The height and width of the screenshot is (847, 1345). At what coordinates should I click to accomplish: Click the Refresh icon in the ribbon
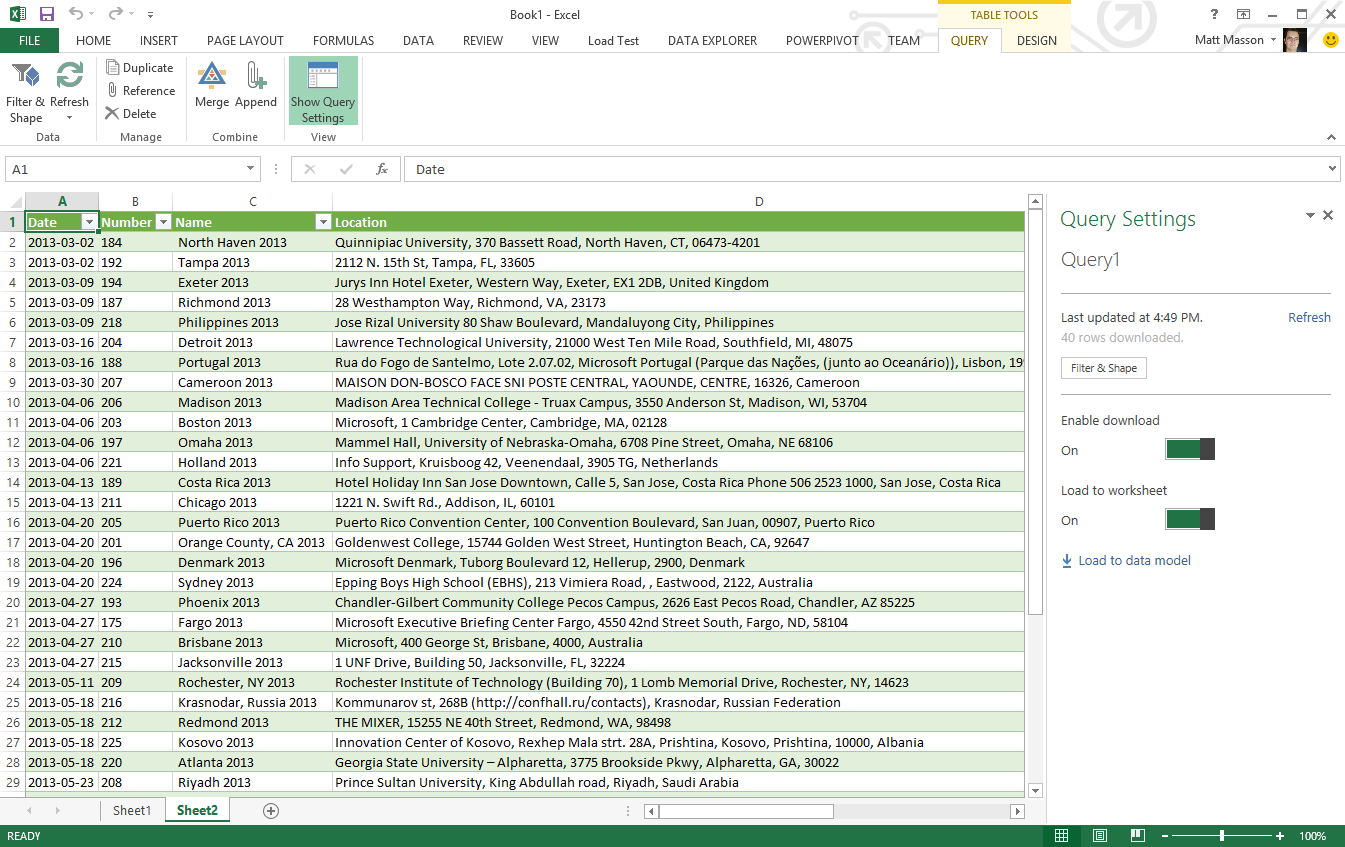(x=69, y=76)
